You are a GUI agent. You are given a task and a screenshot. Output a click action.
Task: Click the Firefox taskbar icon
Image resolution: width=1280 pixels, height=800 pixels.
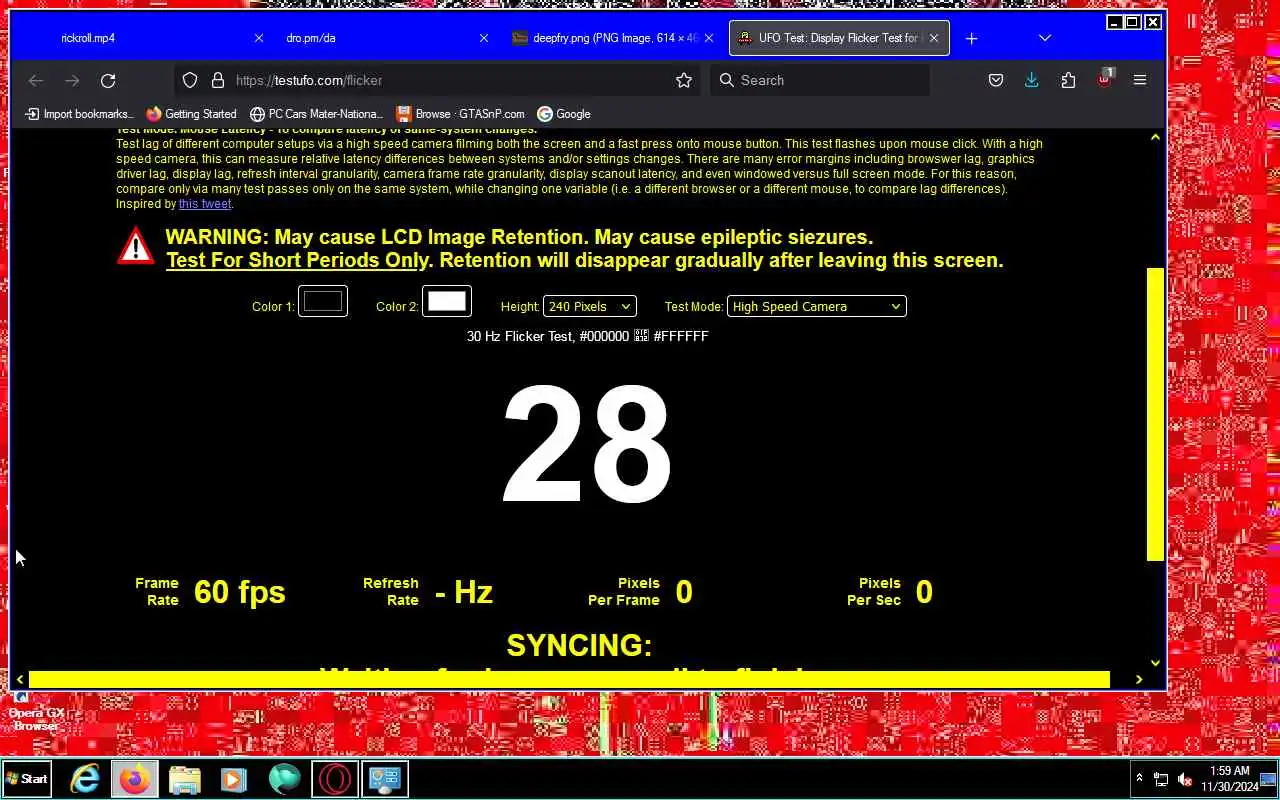click(134, 778)
